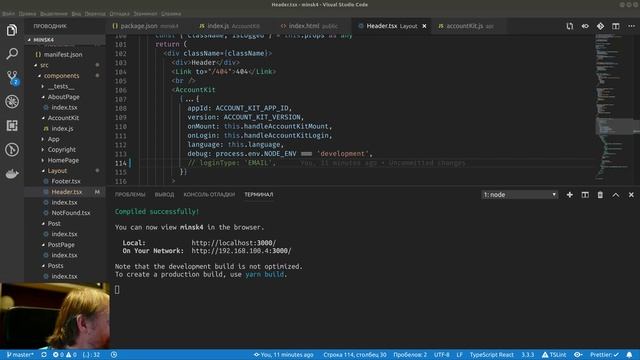
Task: Click the sync changes icon in status bar
Action: [x=44, y=355]
